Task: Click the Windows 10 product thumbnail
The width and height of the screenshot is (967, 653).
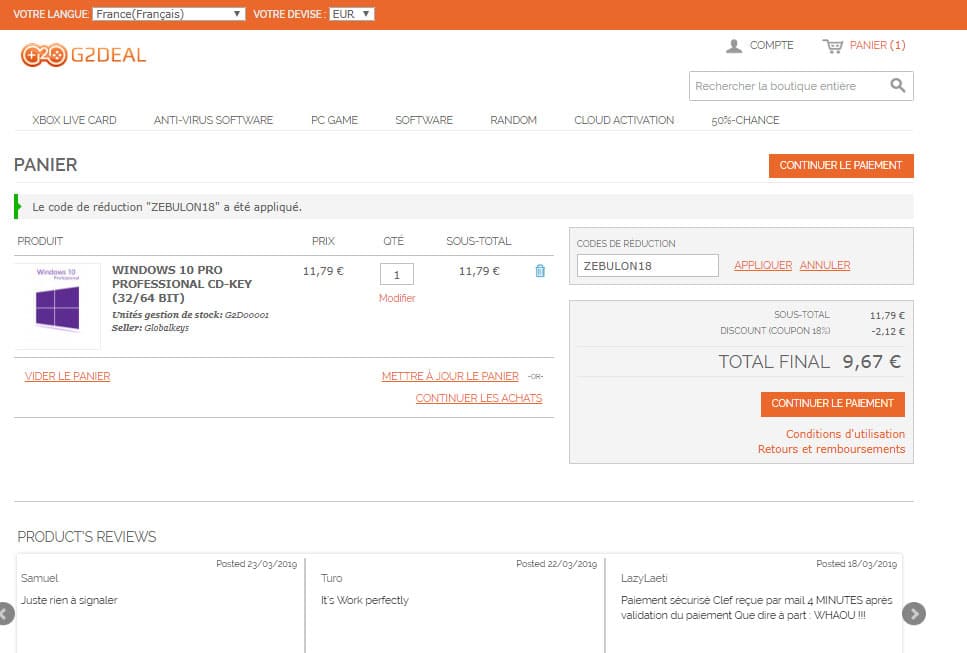Action: click(x=57, y=306)
